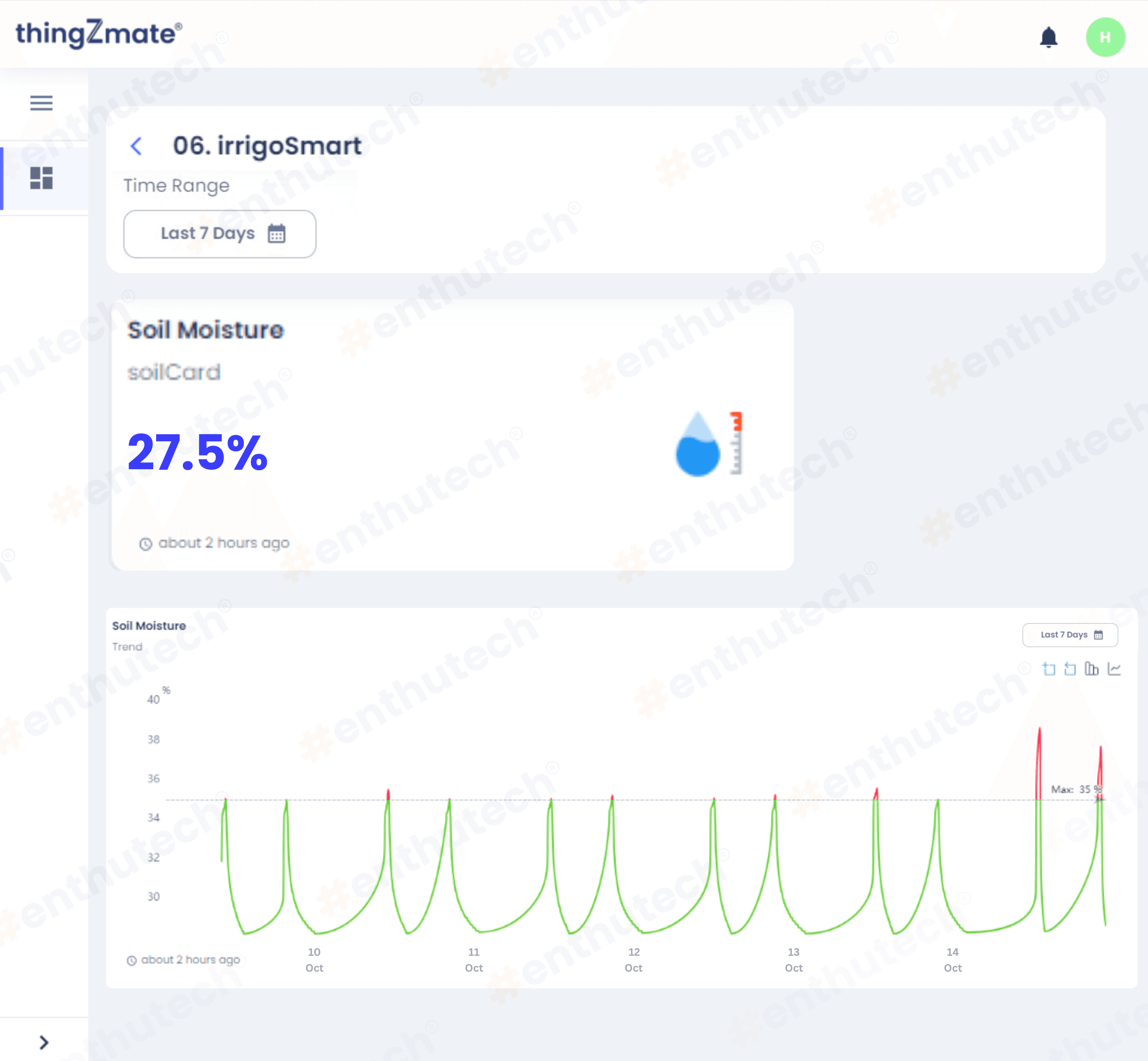Click the clock icon under Soil Moisture card
Viewport: 1148px width, 1061px height.
click(x=146, y=544)
